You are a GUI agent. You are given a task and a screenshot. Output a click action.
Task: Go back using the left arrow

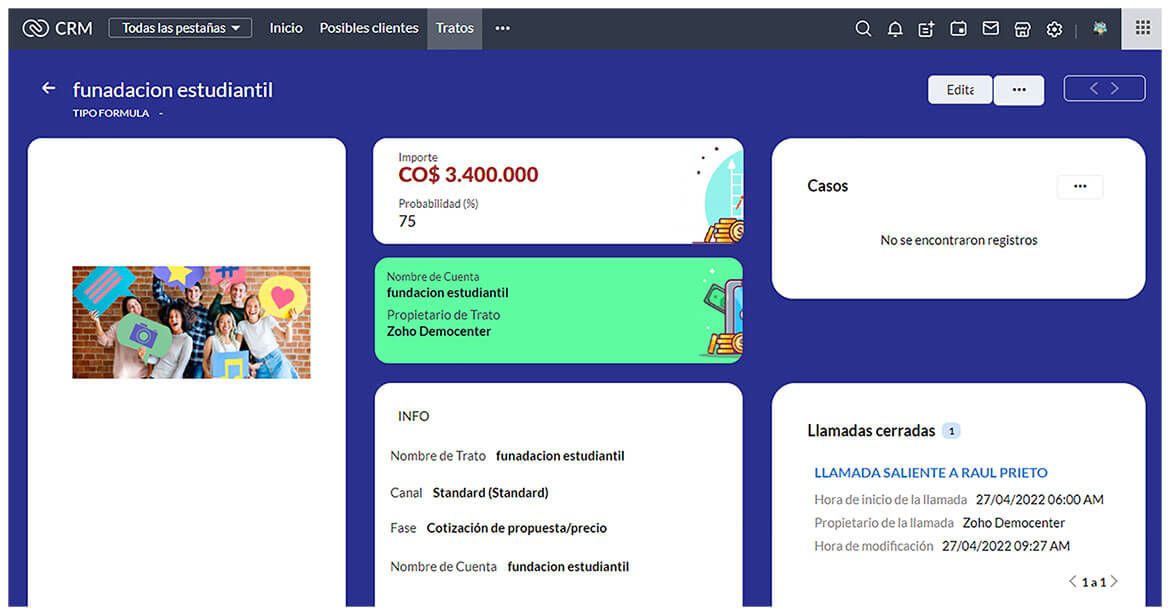pyautogui.click(x=49, y=88)
